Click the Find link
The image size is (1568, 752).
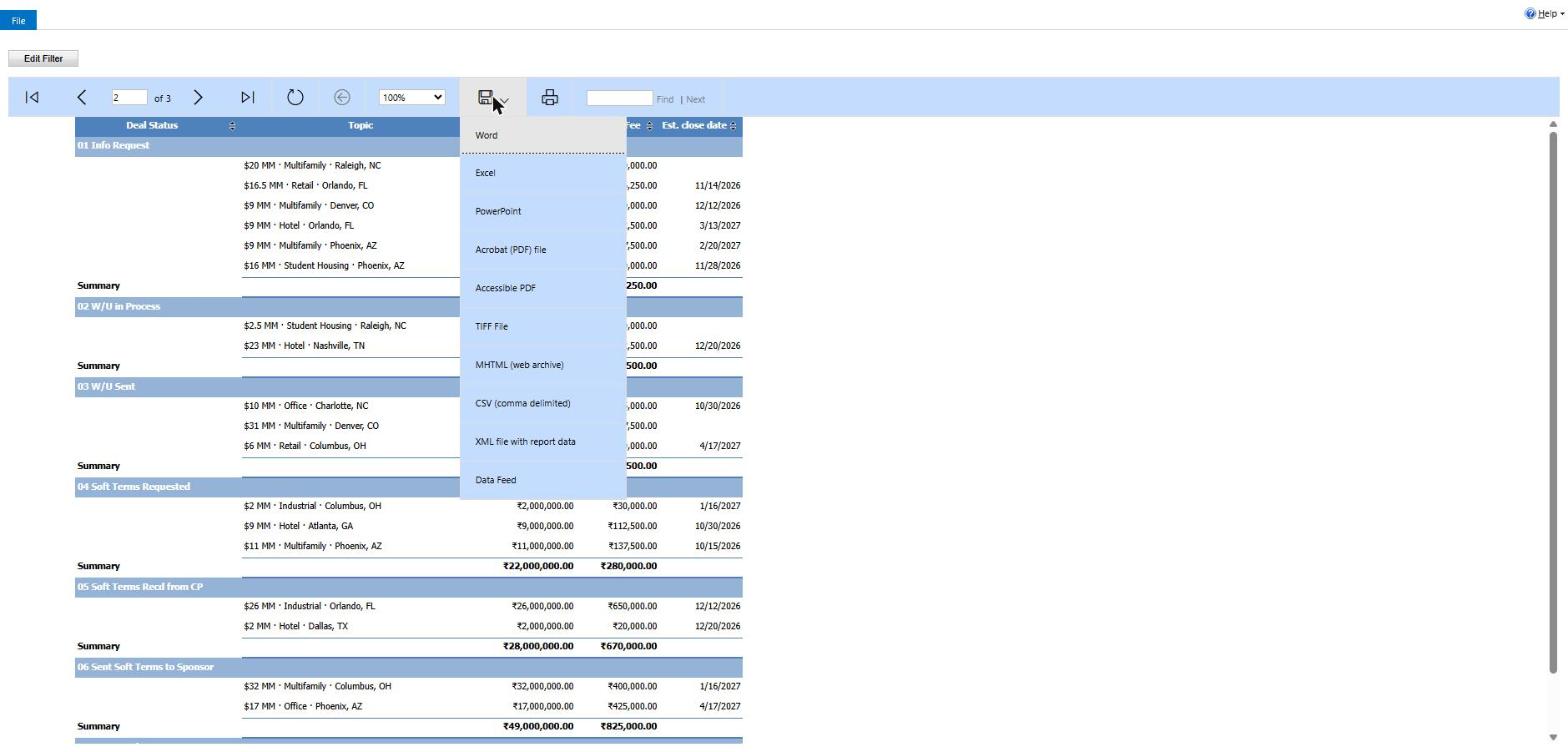pyautogui.click(x=665, y=99)
